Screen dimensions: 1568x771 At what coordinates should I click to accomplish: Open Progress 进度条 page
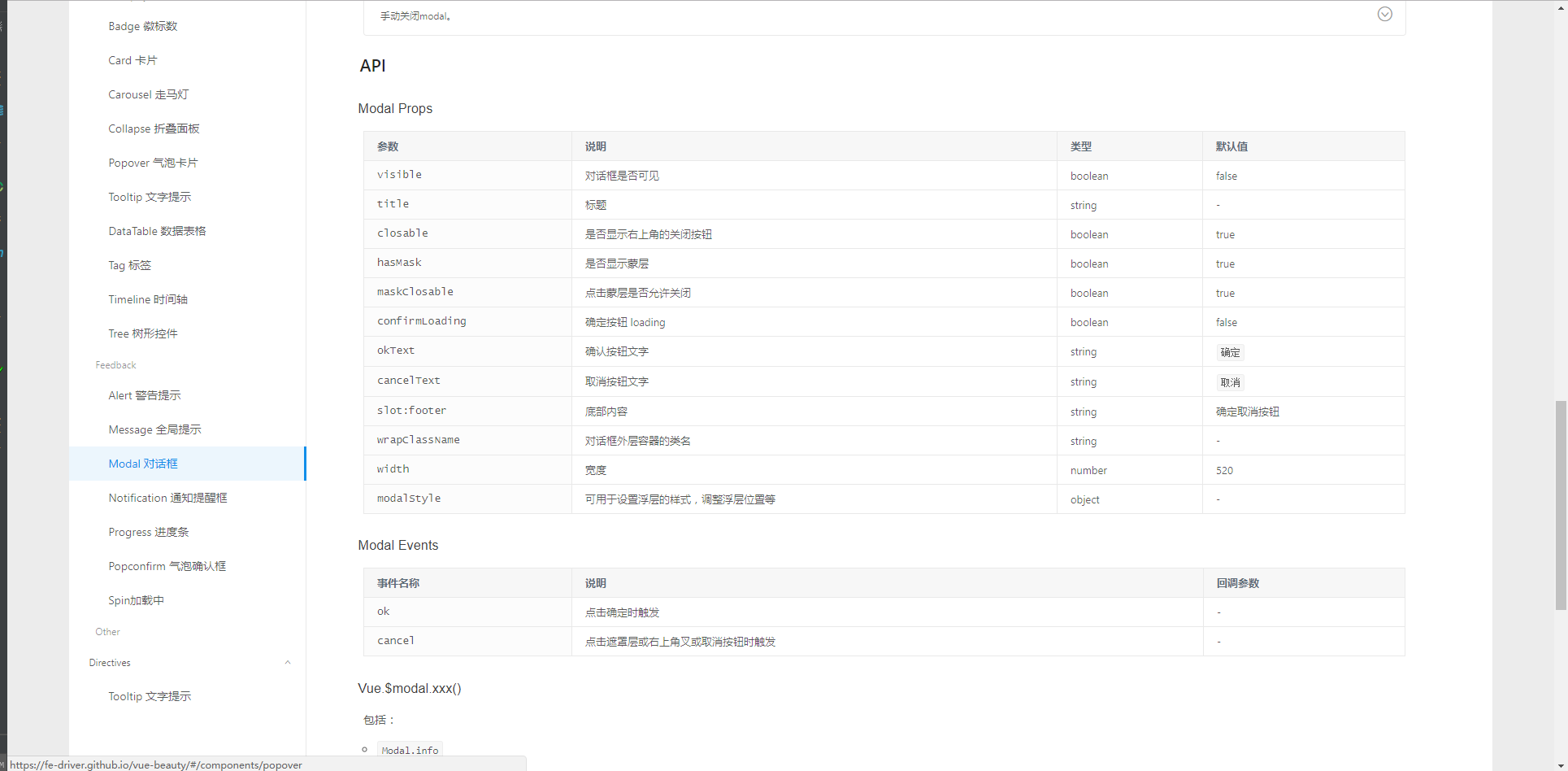pyautogui.click(x=148, y=532)
